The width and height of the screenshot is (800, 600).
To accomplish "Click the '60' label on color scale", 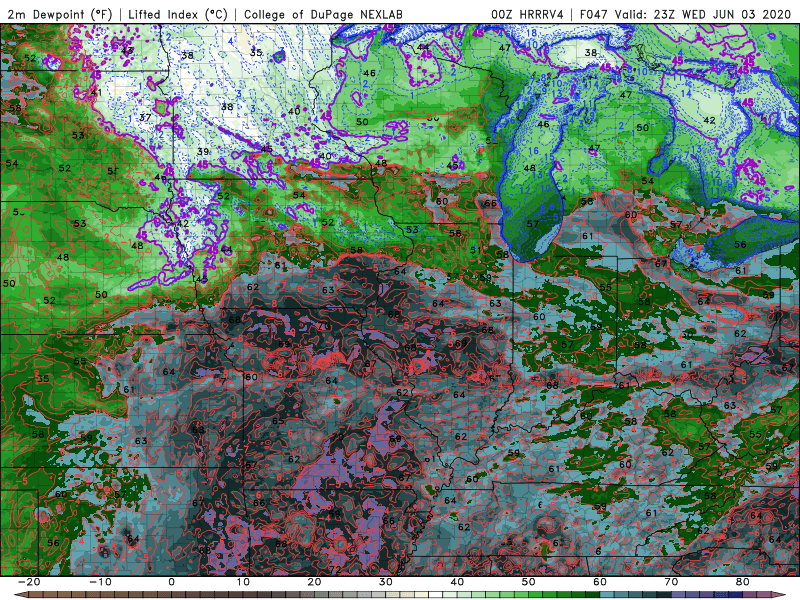I will [600, 582].
